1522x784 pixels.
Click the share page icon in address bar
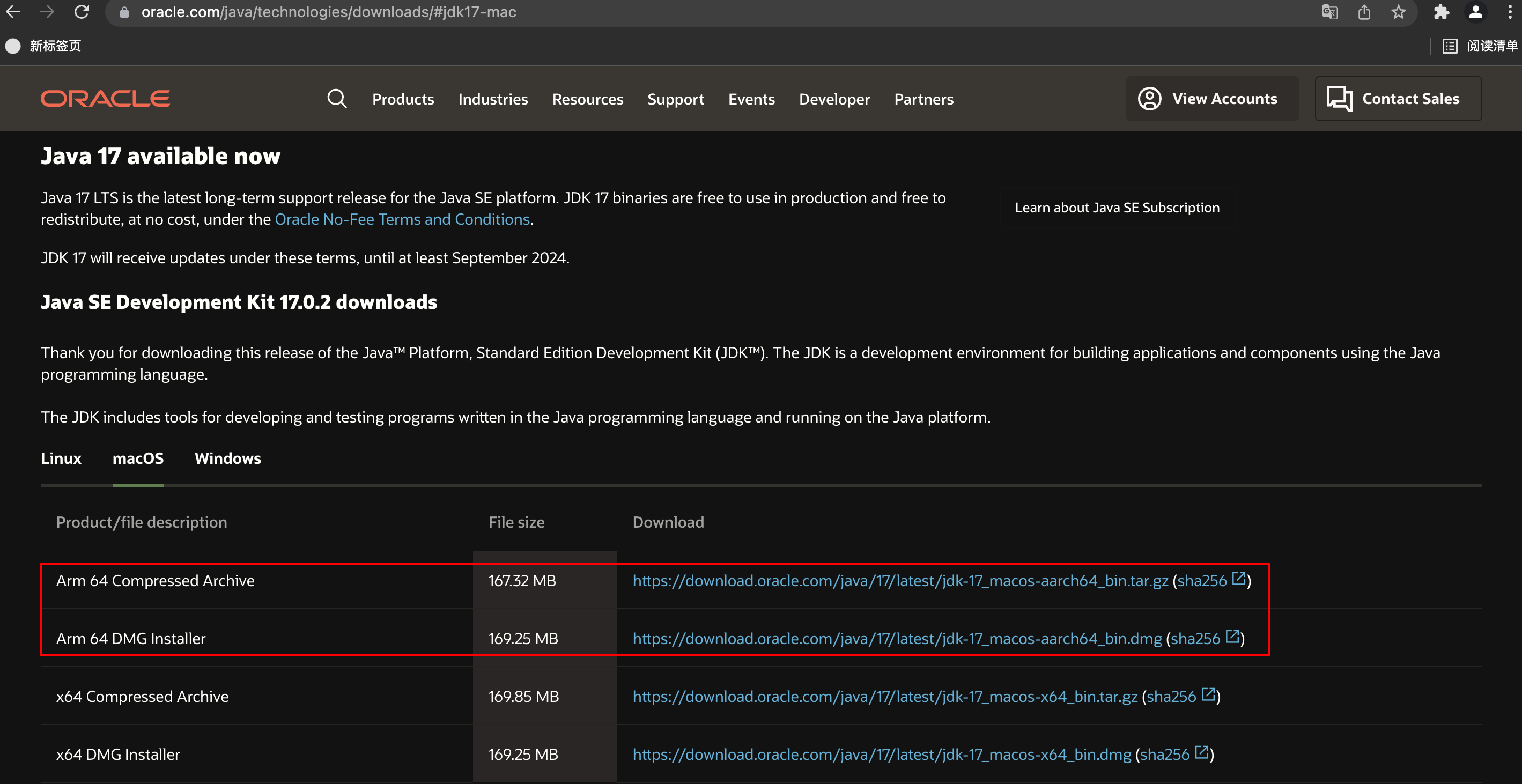[x=1364, y=12]
